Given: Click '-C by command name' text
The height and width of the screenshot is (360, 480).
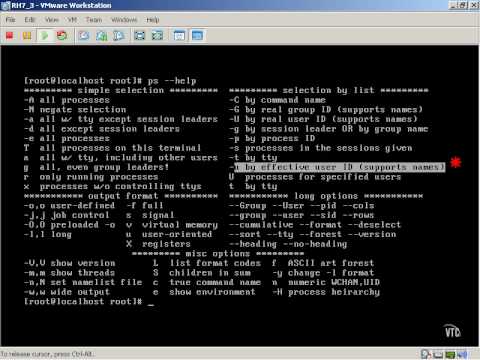Looking at the screenshot, I should 277,100.
